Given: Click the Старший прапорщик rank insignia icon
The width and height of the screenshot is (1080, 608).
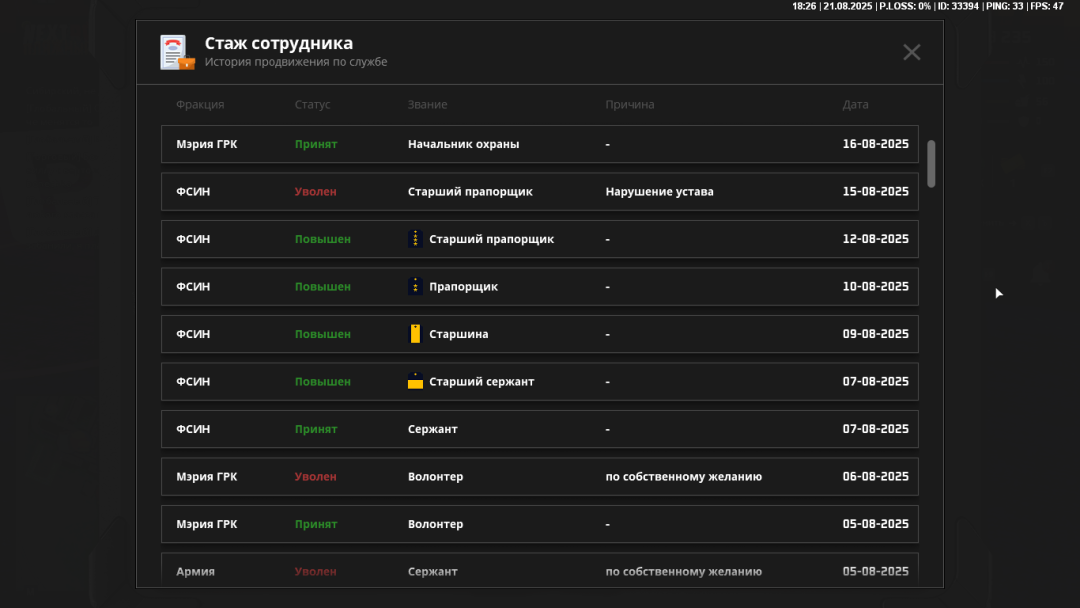Looking at the screenshot, I should pyautogui.click(x=415, y=238).
